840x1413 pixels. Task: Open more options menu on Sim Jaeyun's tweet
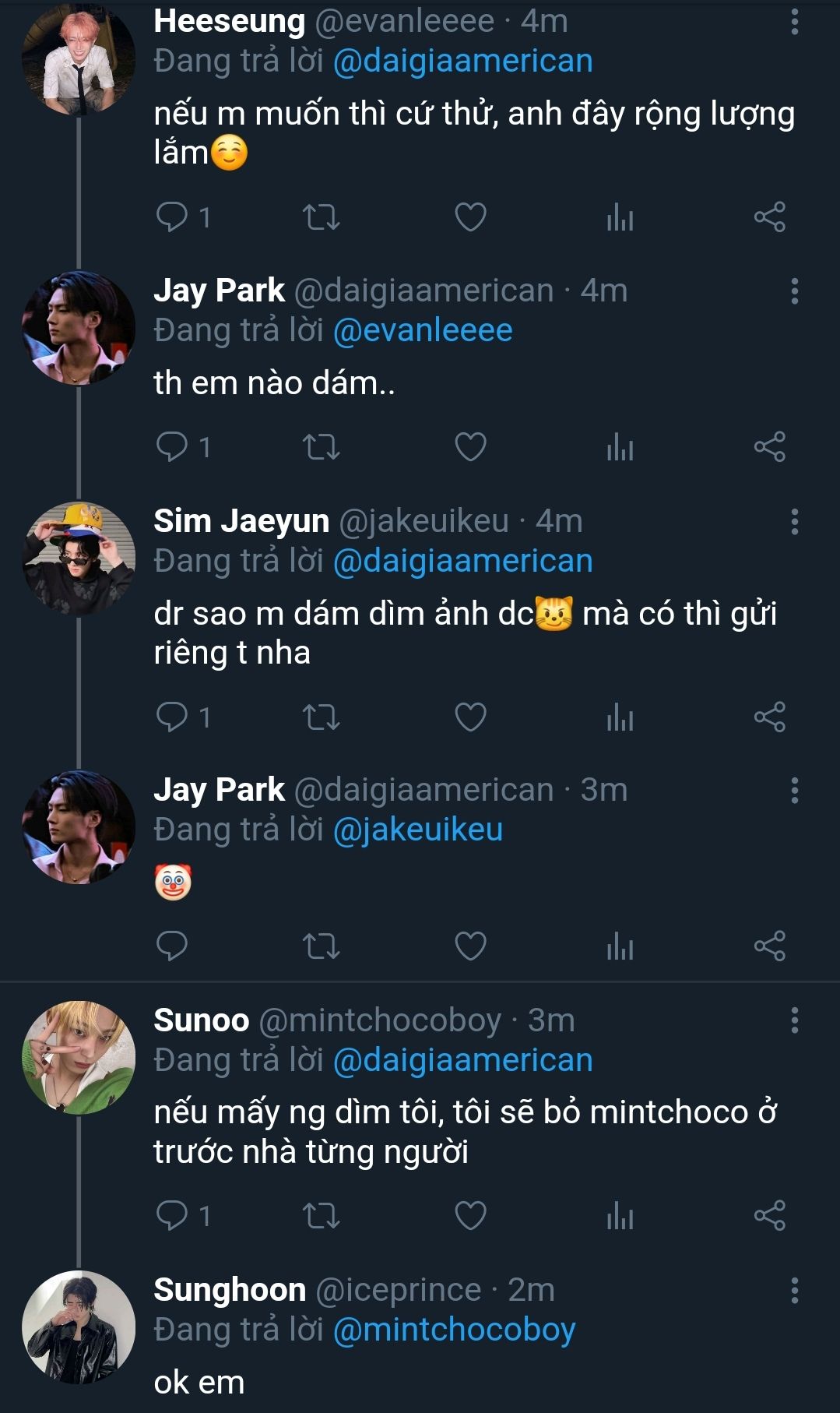click(x=794, y=521)
